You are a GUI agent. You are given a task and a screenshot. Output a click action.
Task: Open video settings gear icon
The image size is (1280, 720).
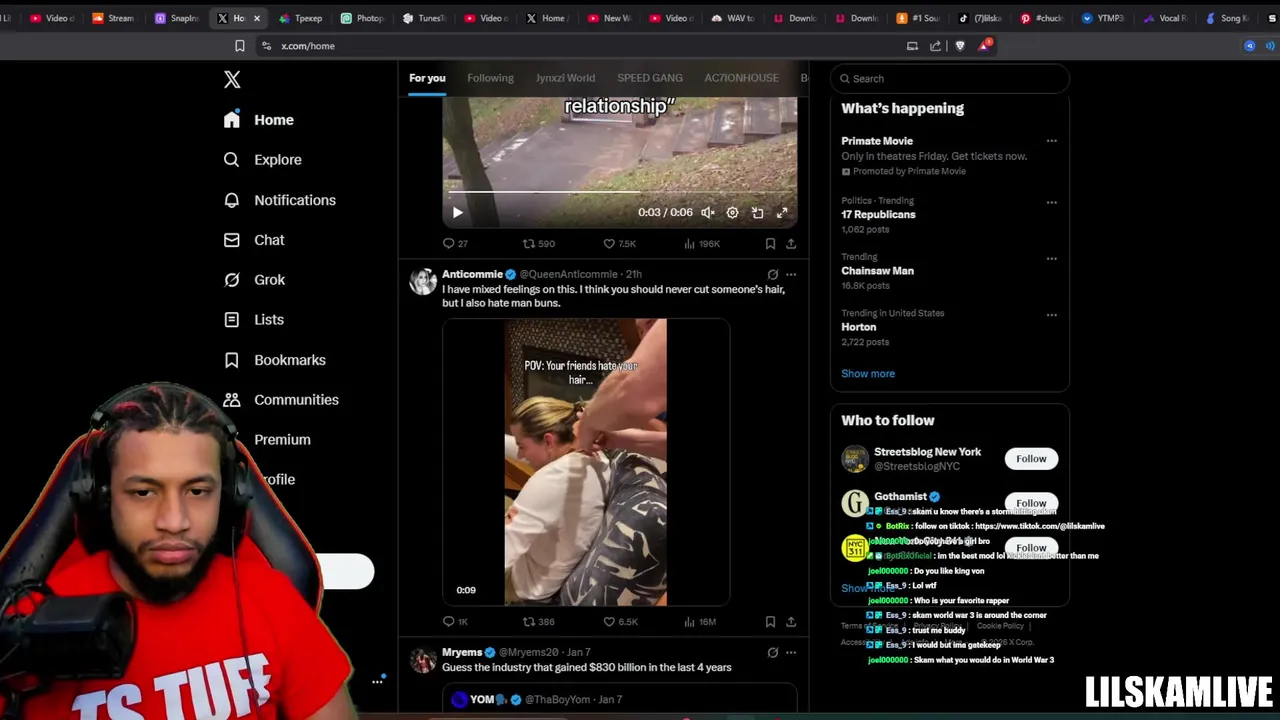point(733,212)
